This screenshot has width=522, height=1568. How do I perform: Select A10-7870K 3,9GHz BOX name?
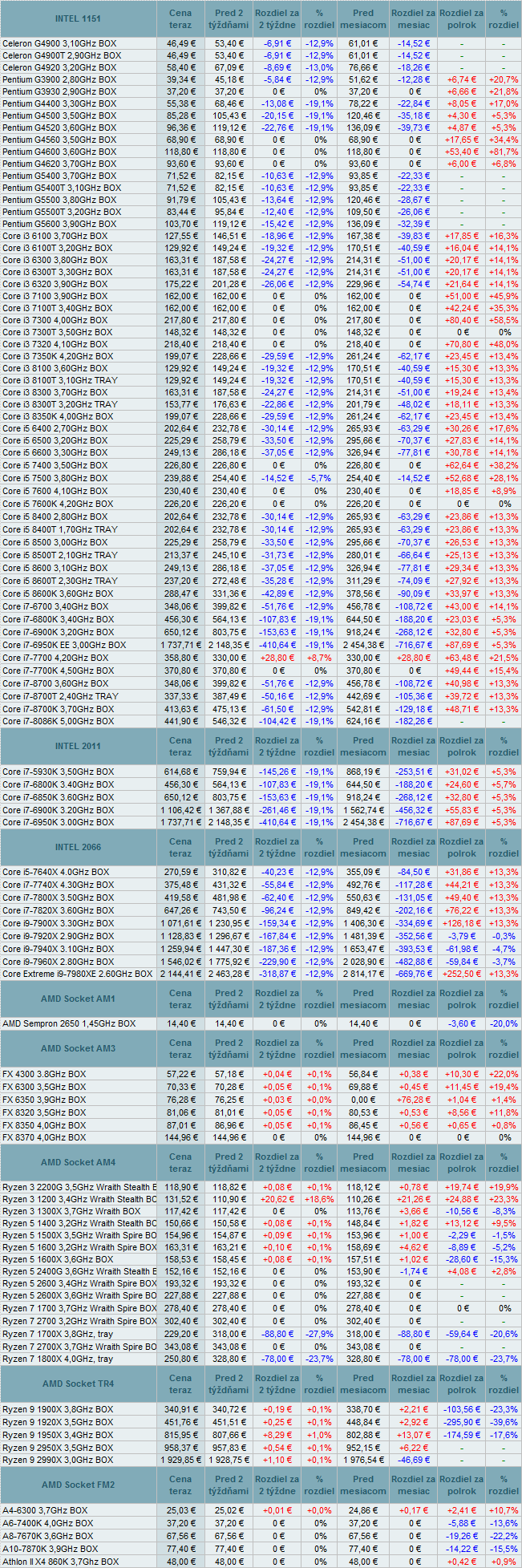(x=50, y=1549)
